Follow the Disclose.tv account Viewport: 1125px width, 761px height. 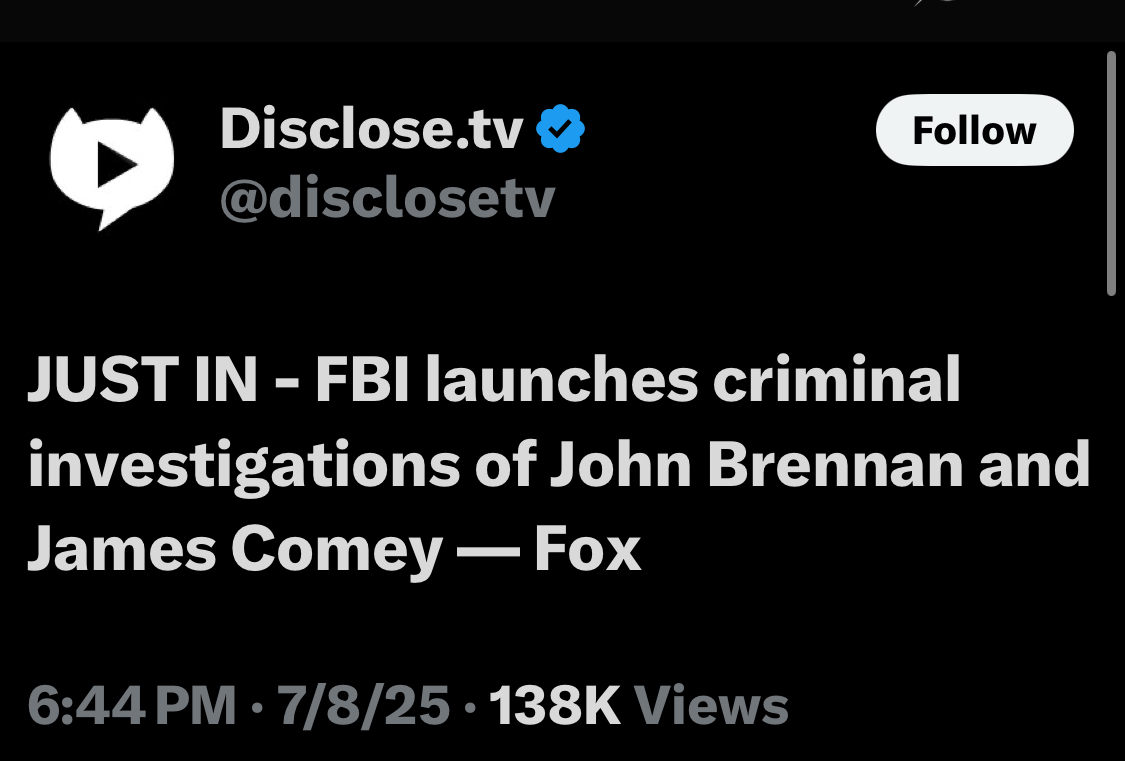tap(974, 131)
